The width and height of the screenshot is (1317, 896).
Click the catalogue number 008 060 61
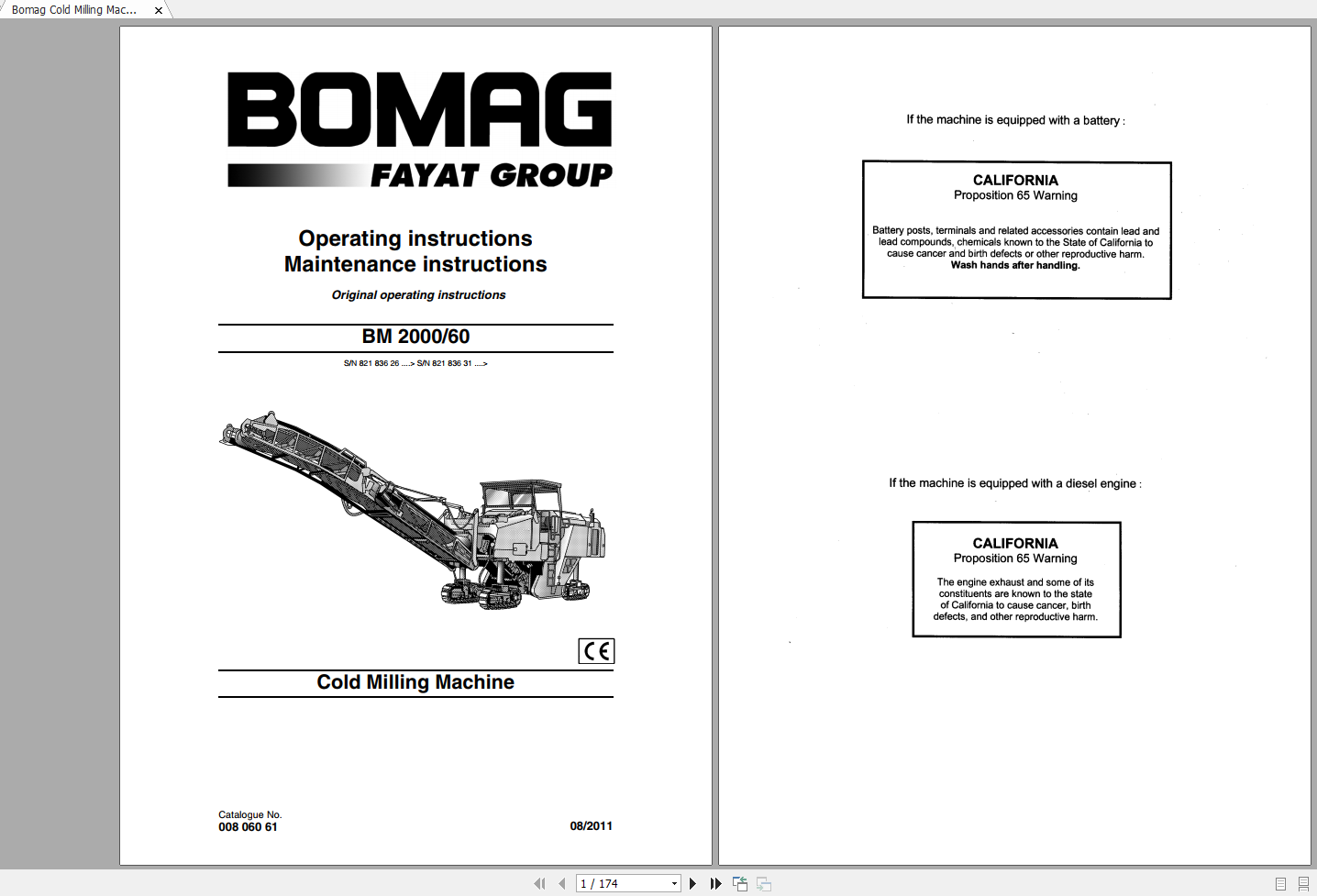click(x=248, y=827)
